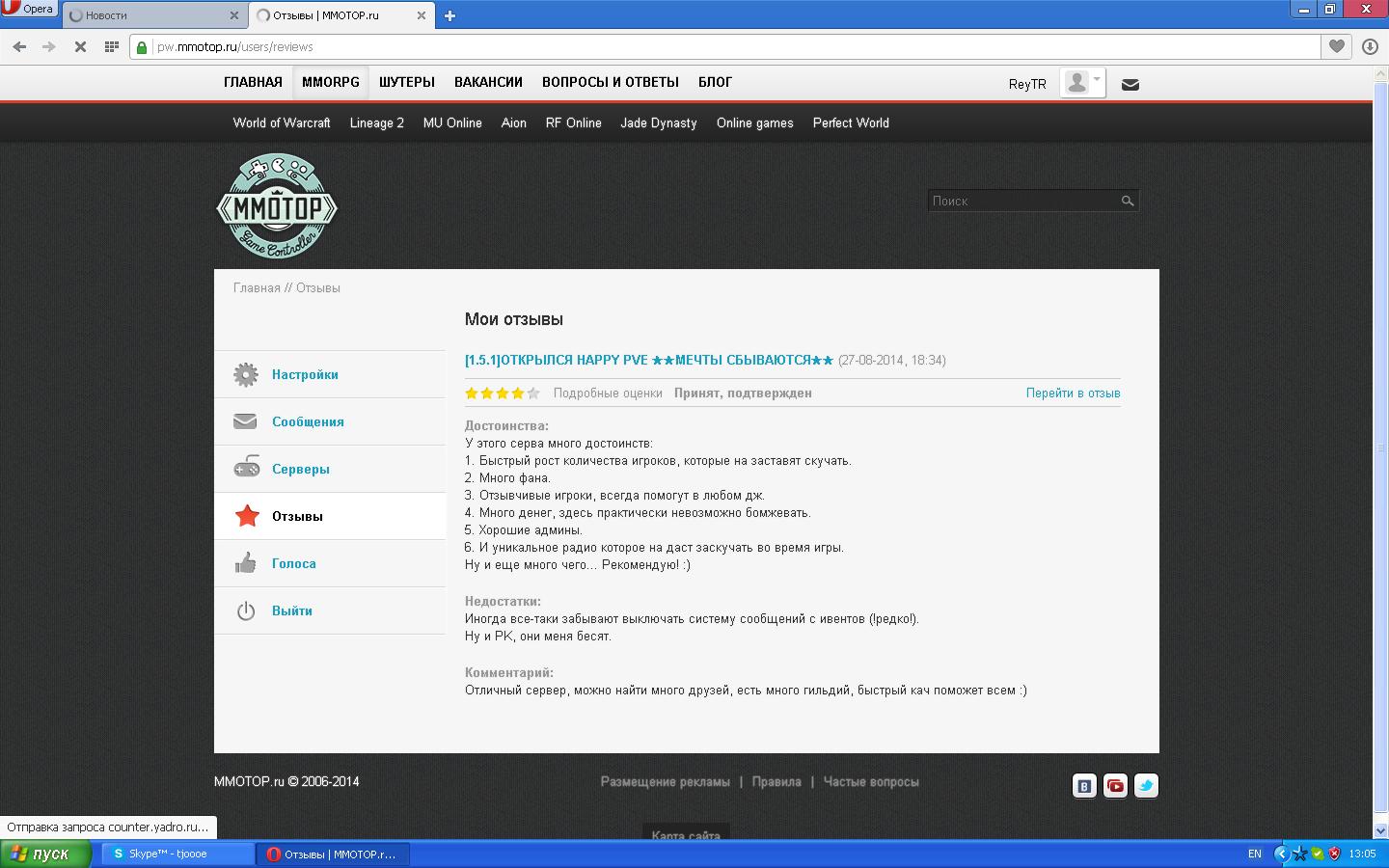Bookmark page with heart icon
Viewport: 1389px width, 868px height.
1337,46
